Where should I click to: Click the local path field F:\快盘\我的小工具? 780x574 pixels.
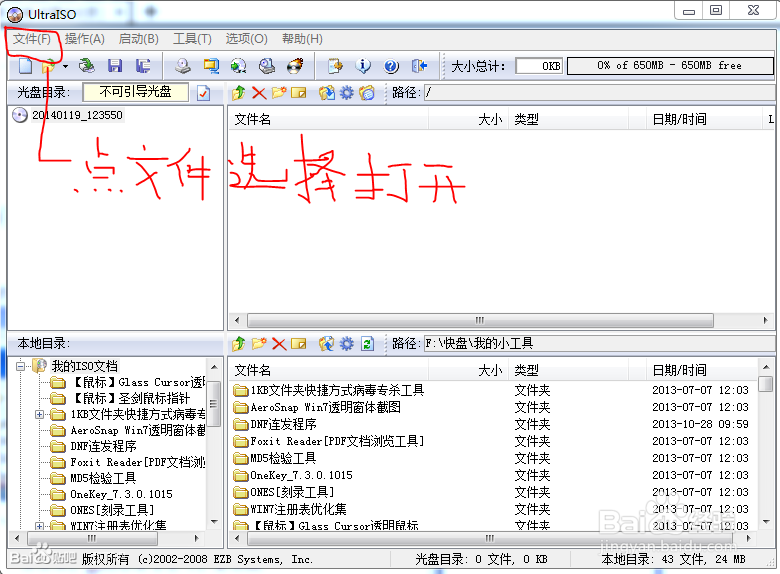point(598,344)
